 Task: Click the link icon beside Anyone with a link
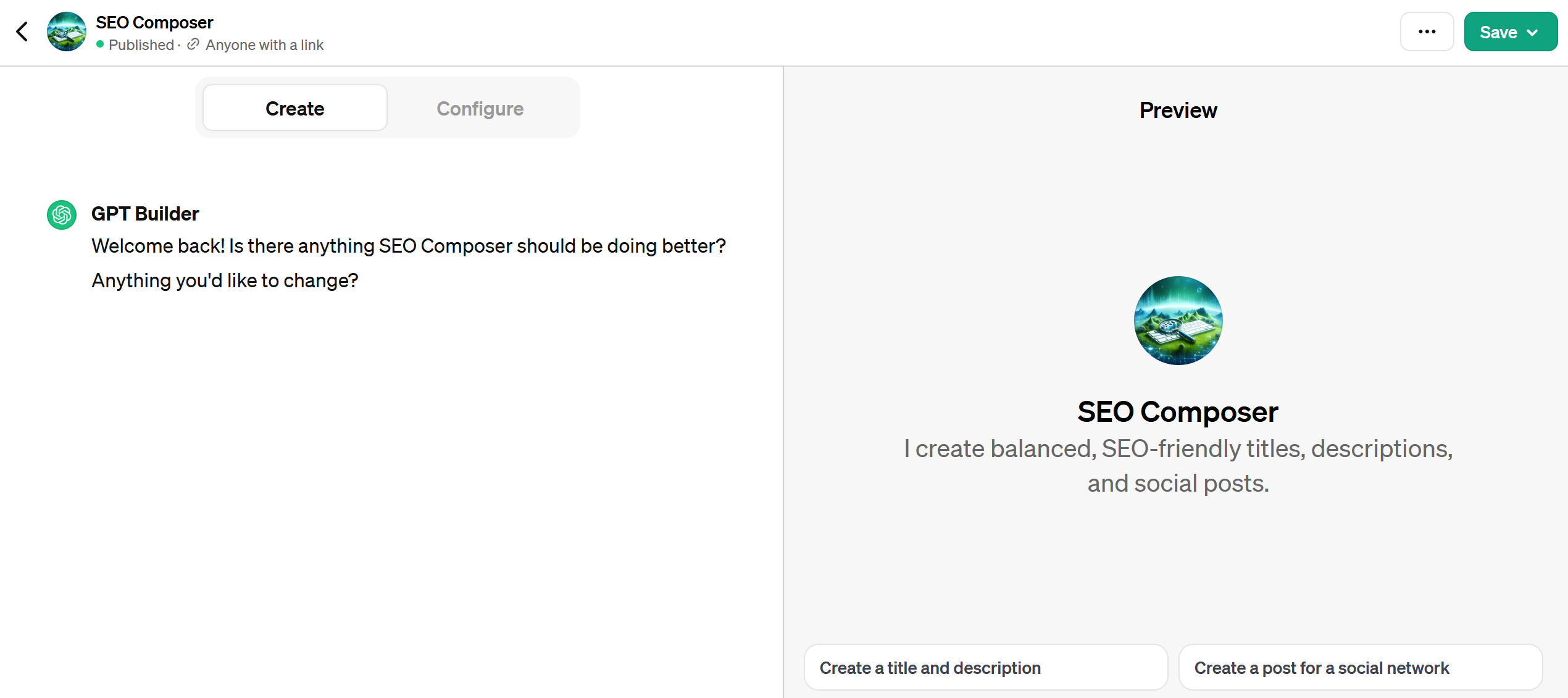click(x=193, y=44)
